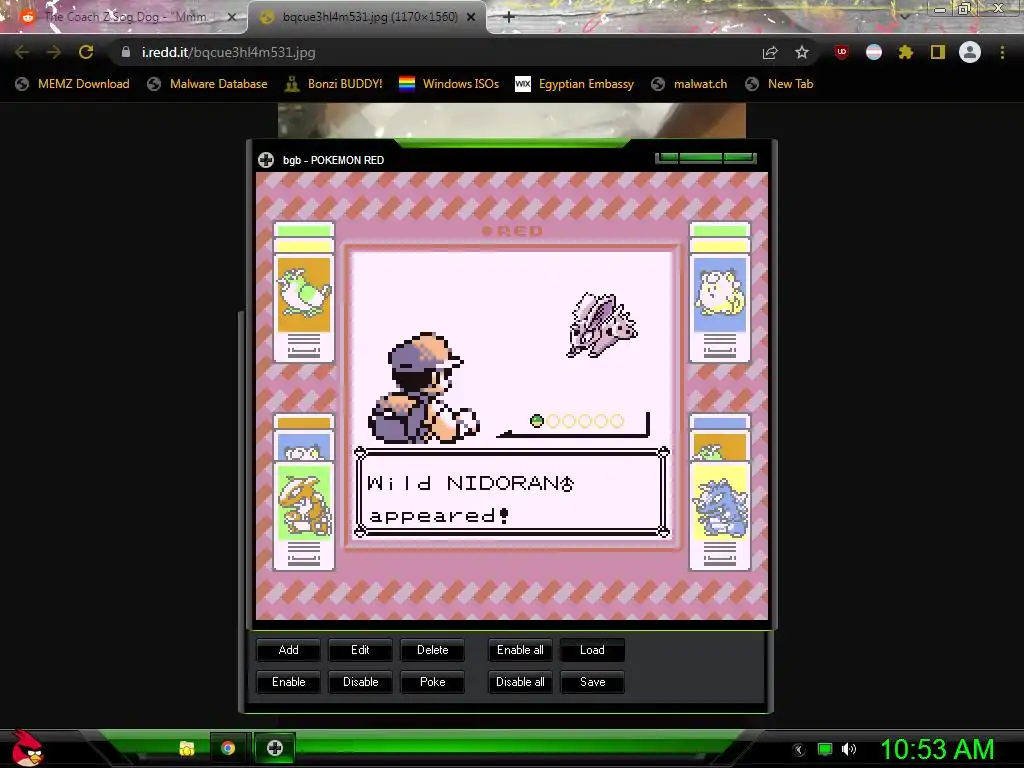Click the Rhydon card in game border

pos(720,515)
